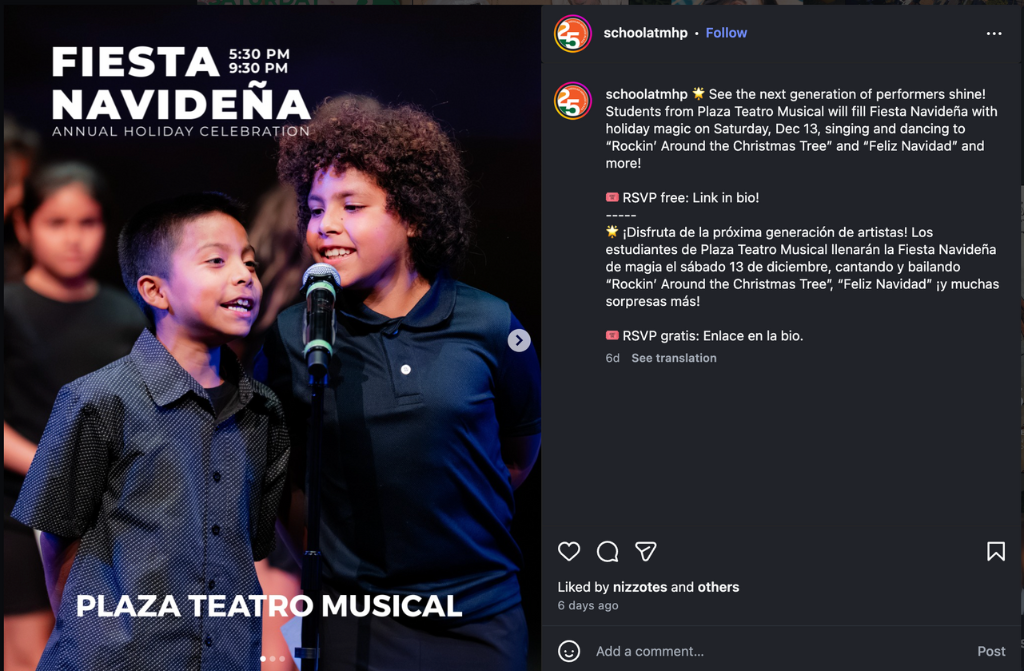Share post with paper plane icon

tap(646, 551)
